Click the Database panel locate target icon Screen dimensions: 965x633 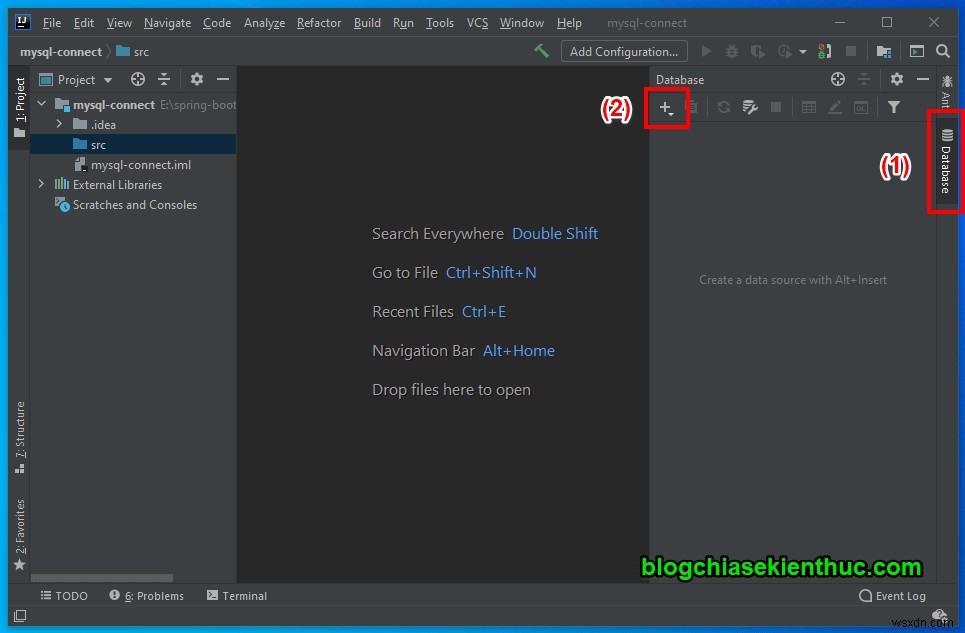click(x=838, y=79)
